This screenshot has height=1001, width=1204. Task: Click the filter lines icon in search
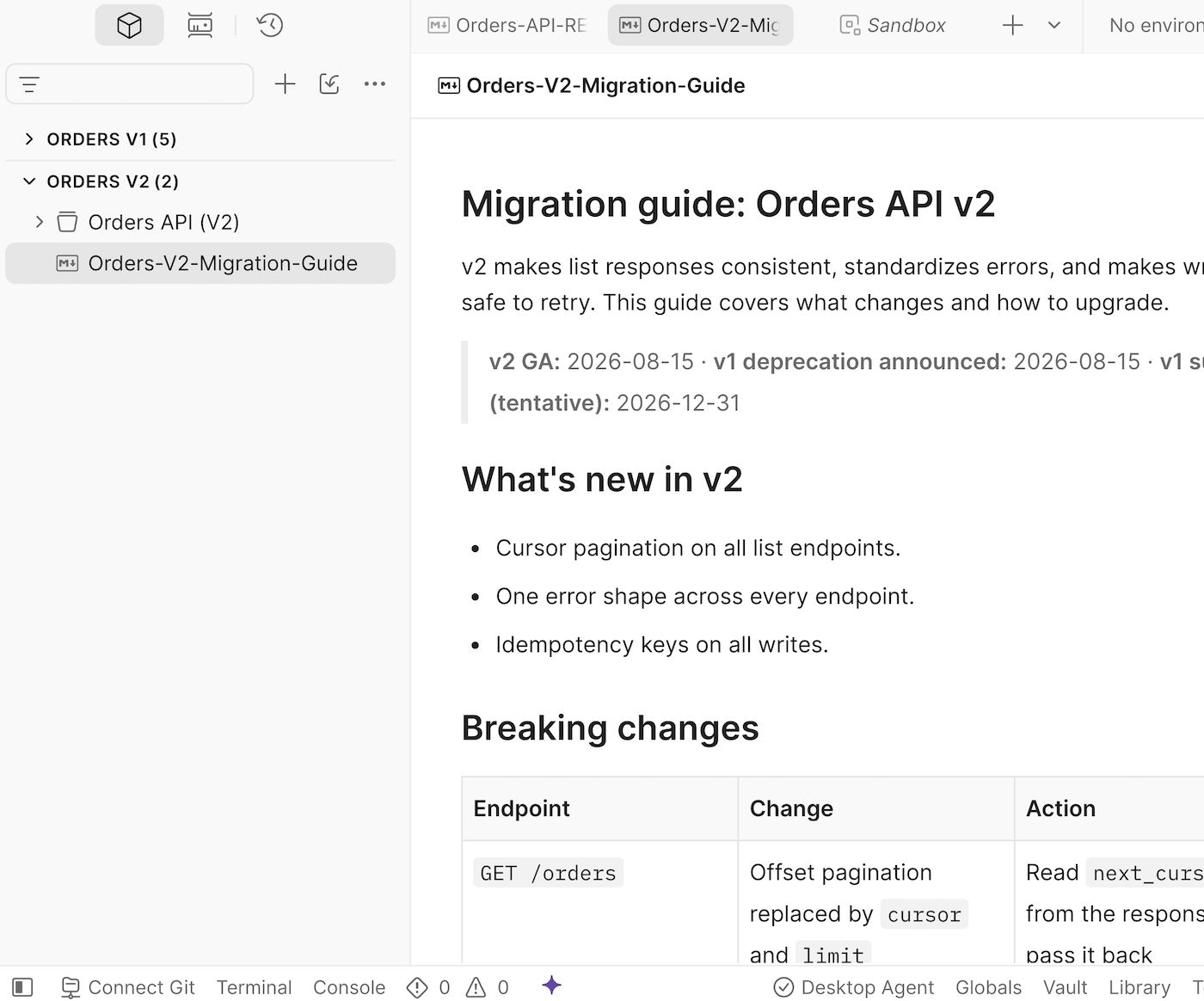pos(29,84)
